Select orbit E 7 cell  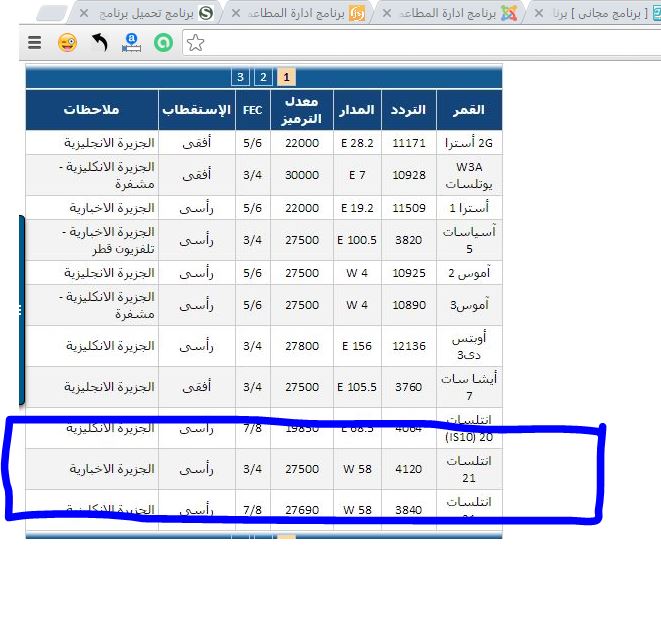pos(357,175)
